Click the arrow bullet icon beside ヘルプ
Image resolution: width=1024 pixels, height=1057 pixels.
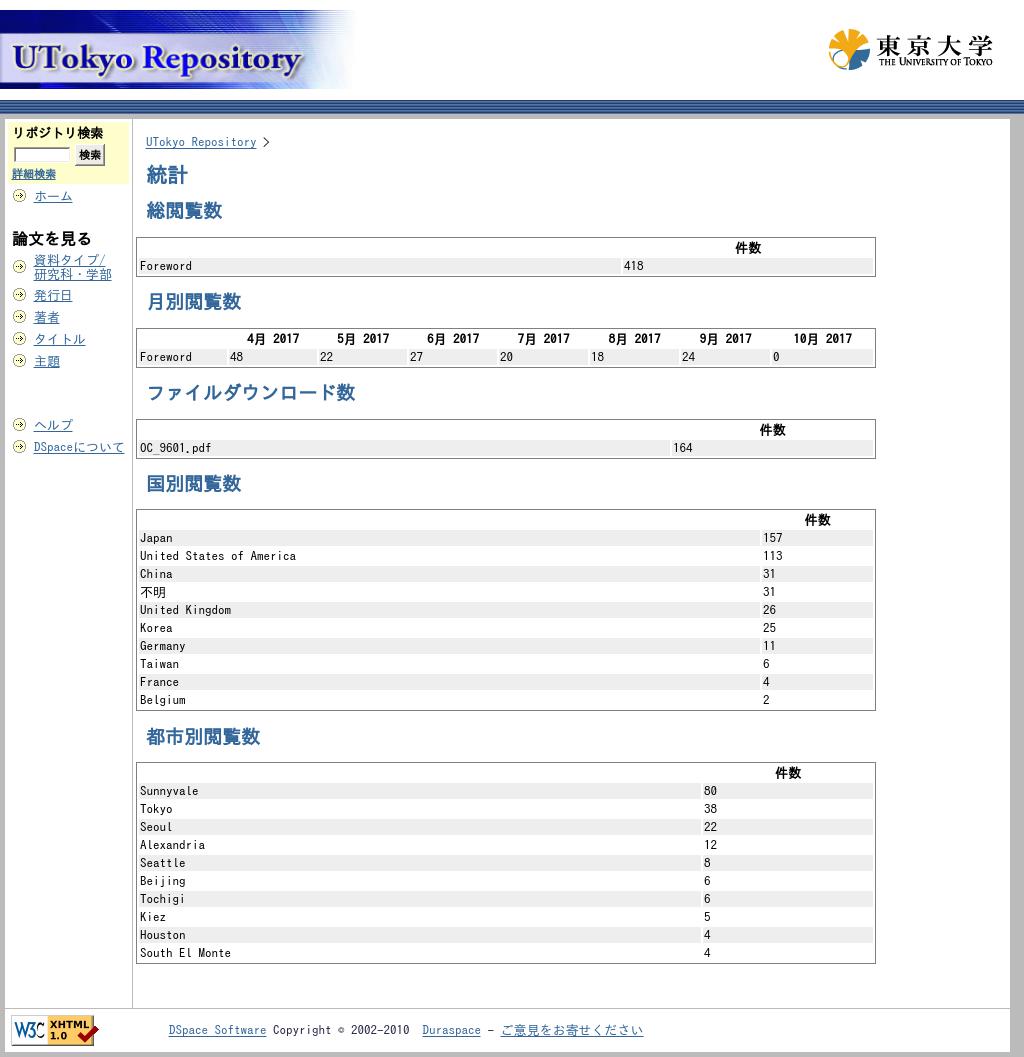tap(20, 425)
